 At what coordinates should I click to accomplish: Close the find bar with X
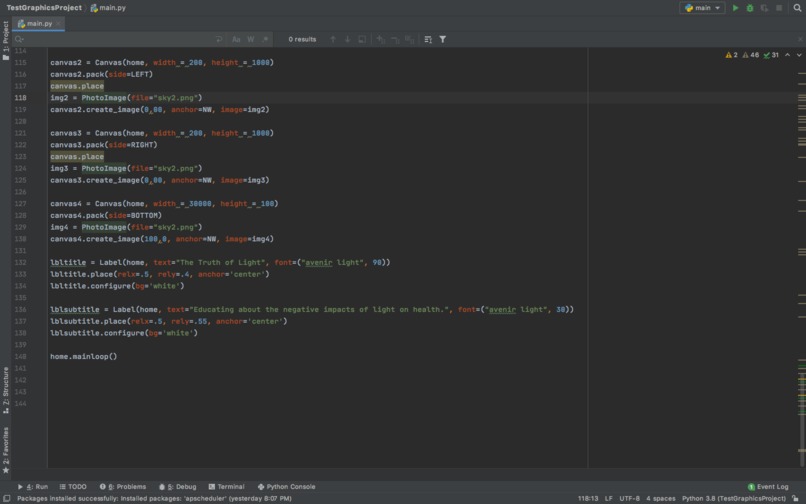[800, 39]
